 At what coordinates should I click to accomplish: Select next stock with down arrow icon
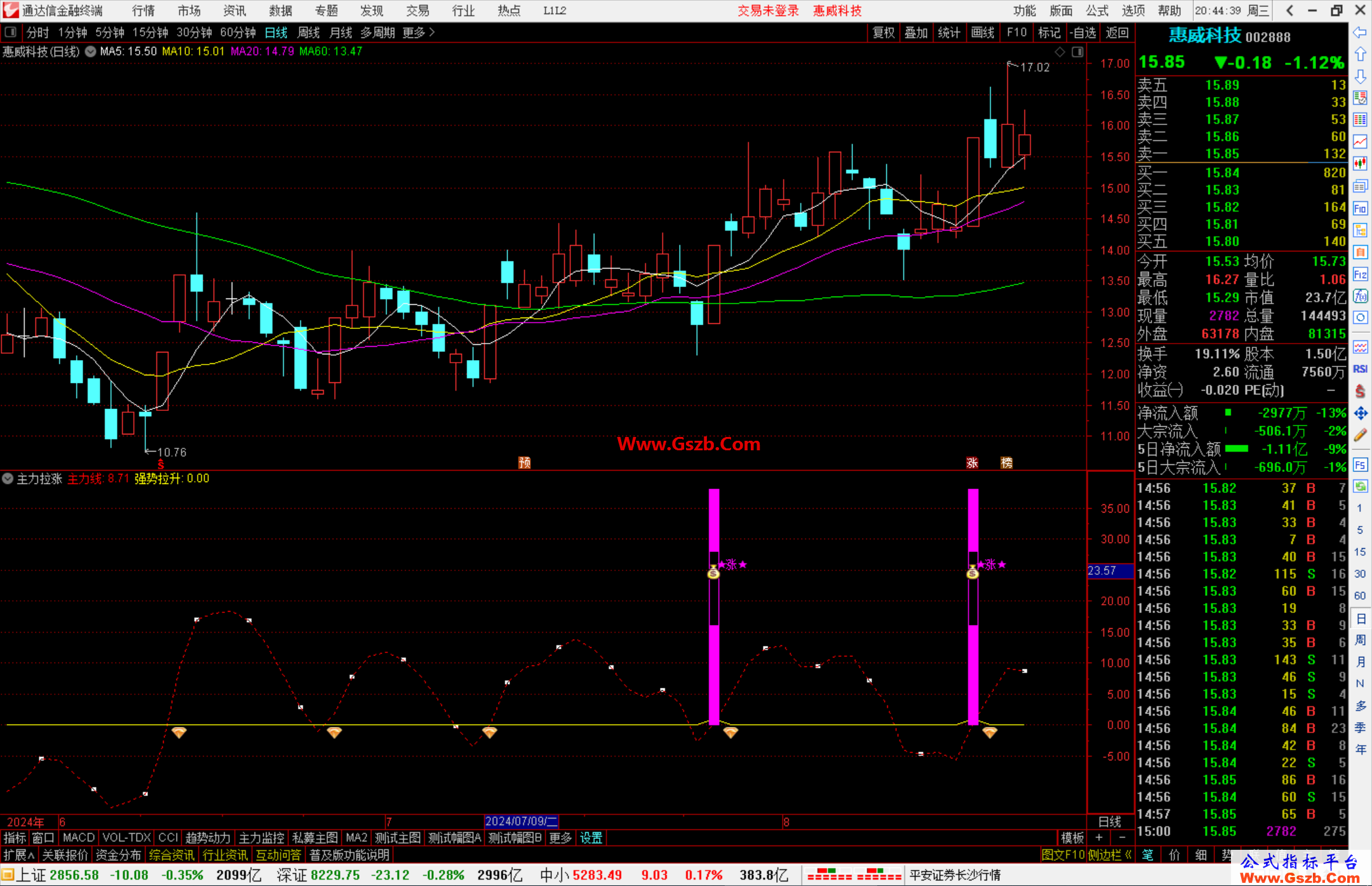1360,77
